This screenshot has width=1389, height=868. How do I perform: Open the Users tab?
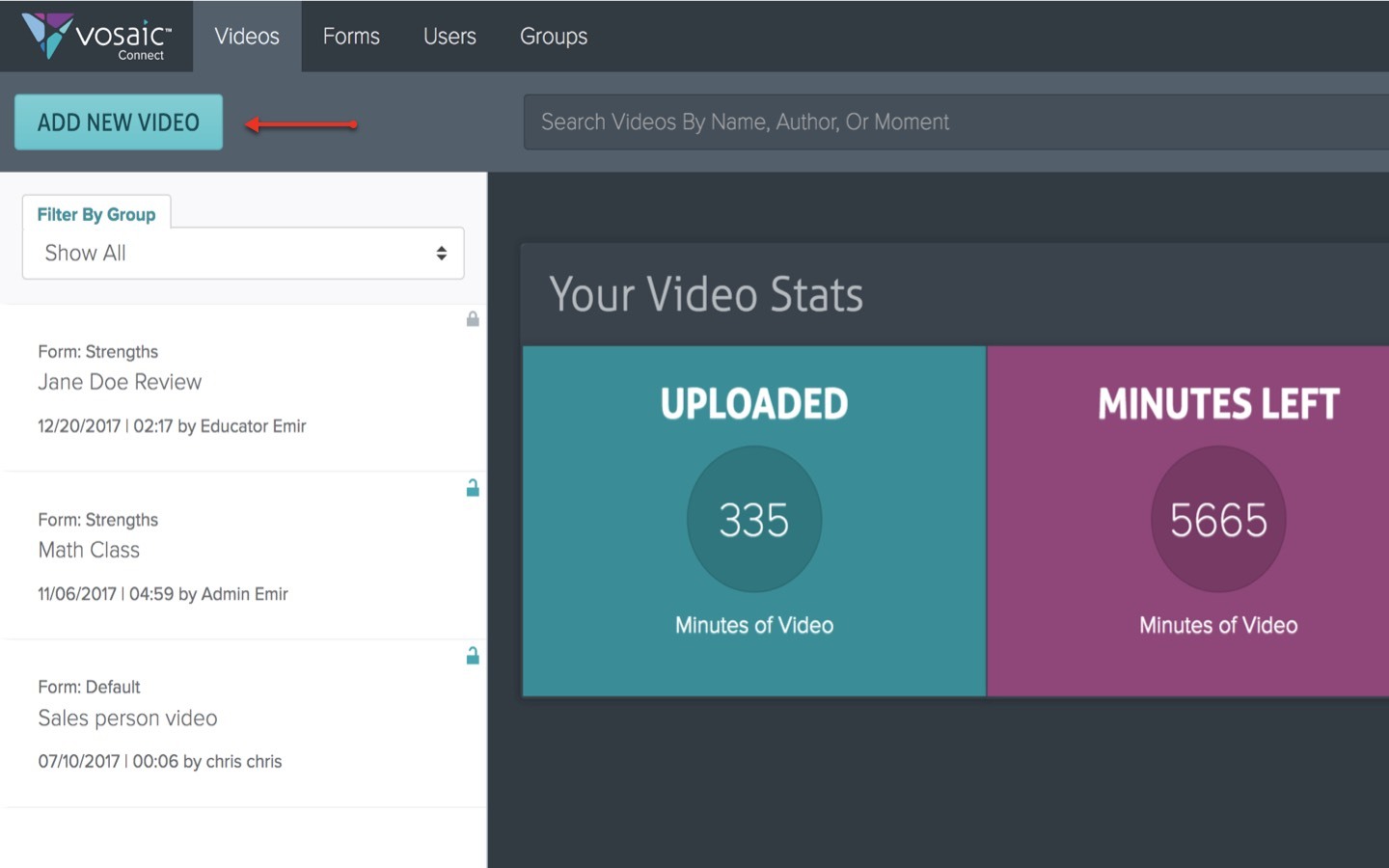(449, 36)
